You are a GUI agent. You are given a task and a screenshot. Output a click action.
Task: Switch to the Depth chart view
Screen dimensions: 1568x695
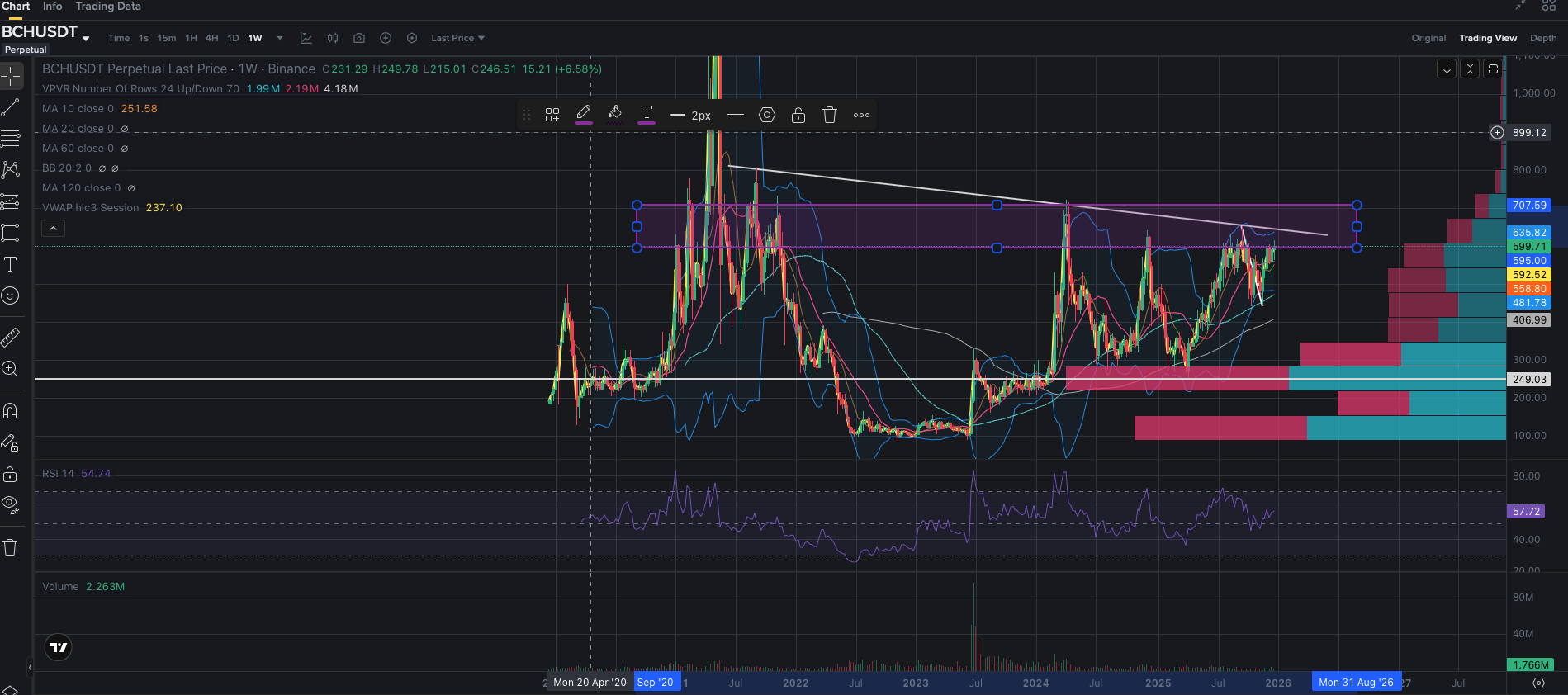[1543, 38]
